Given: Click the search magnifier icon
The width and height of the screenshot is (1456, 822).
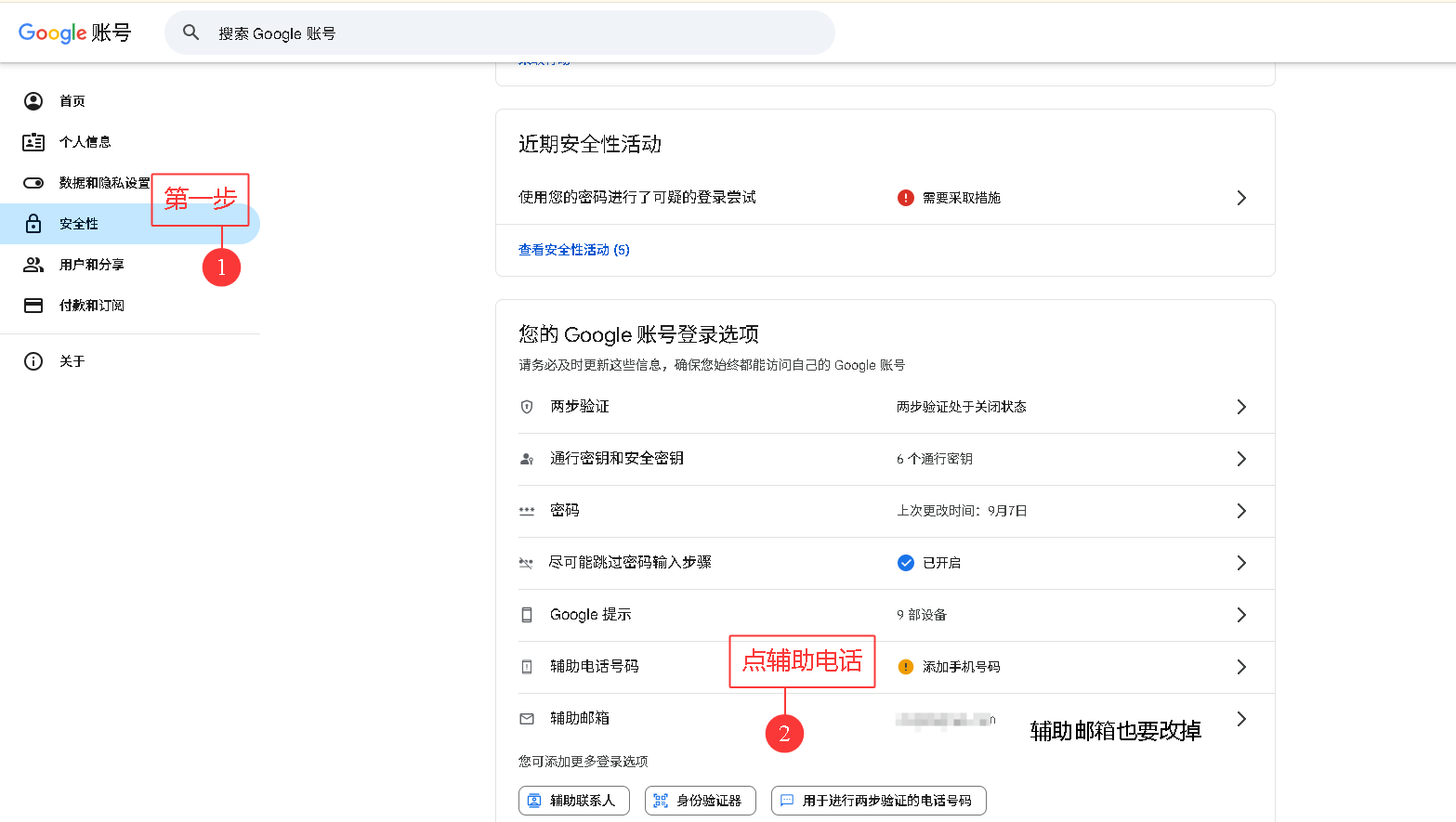Looking at the screenshot, I should pyautogui.click(x=191, y=33).
